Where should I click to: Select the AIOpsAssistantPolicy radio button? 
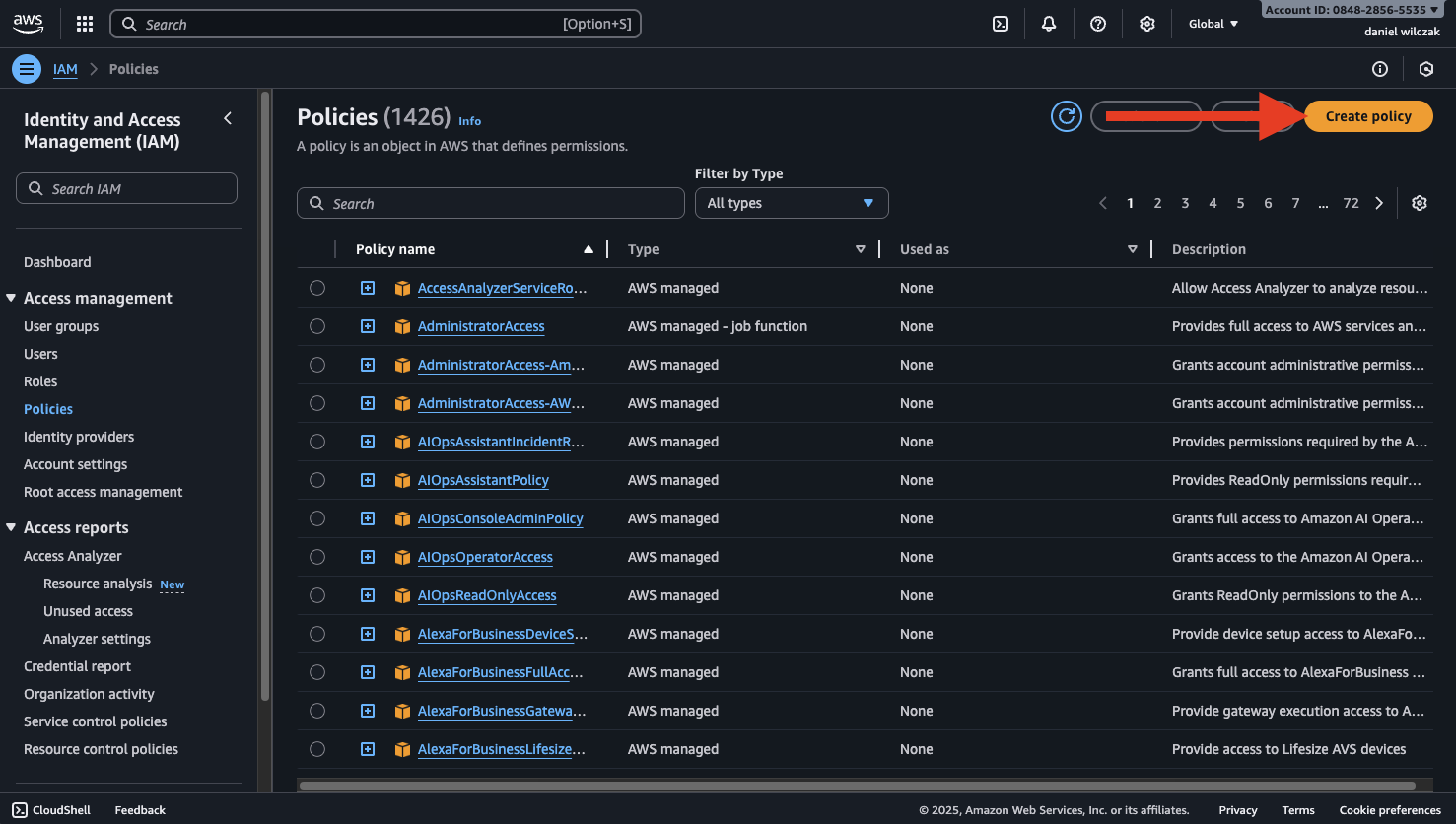click(x=317, y=480)
